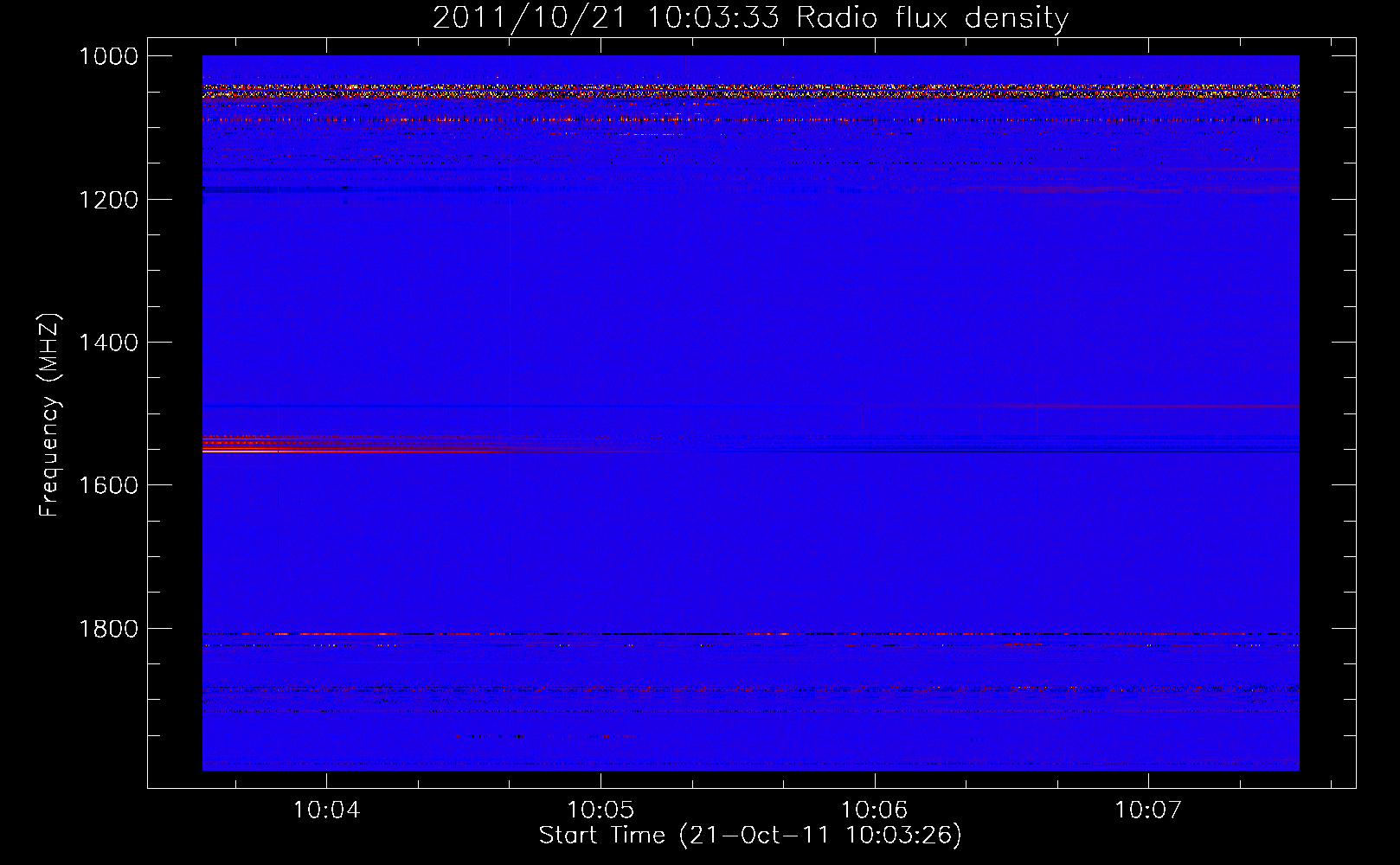Click the noisy interference band near 1050 MHz
The image size is (1400, 865).
[x=750, y=91]
